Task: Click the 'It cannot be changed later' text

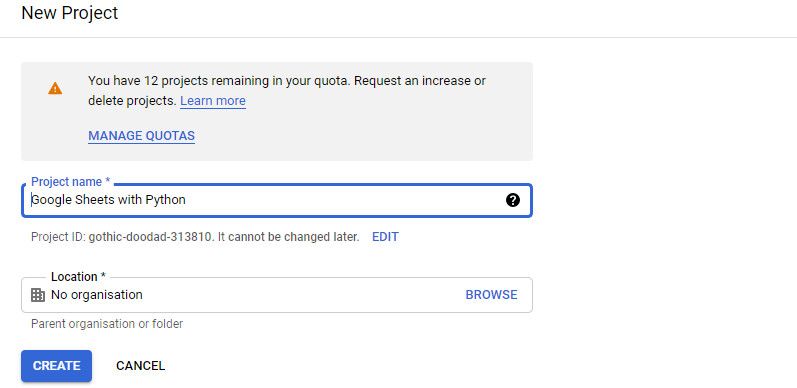Action: (288, 237)
